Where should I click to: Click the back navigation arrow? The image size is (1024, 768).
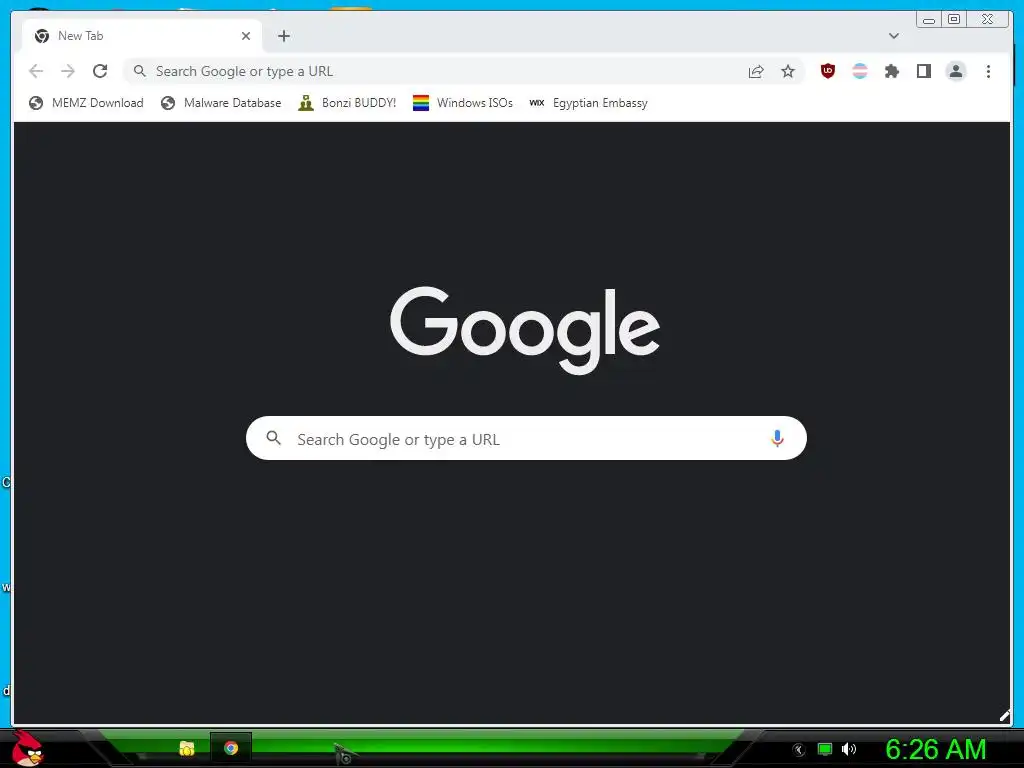coord(36,71)
